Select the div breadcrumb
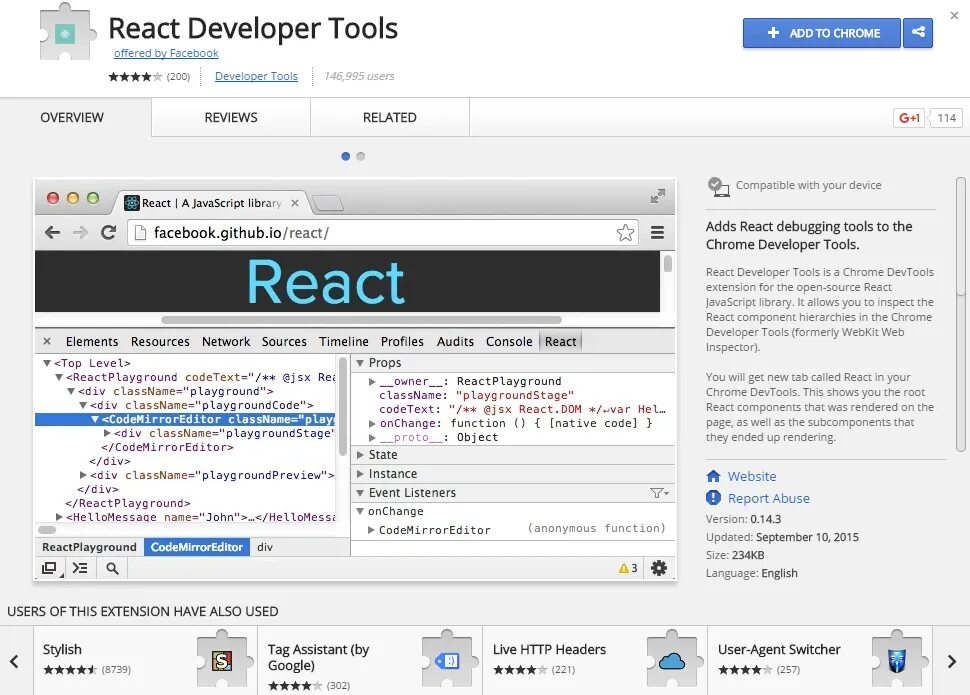This screenshot has height=695, width=970. pyautogui.click(x=265, y=547)
